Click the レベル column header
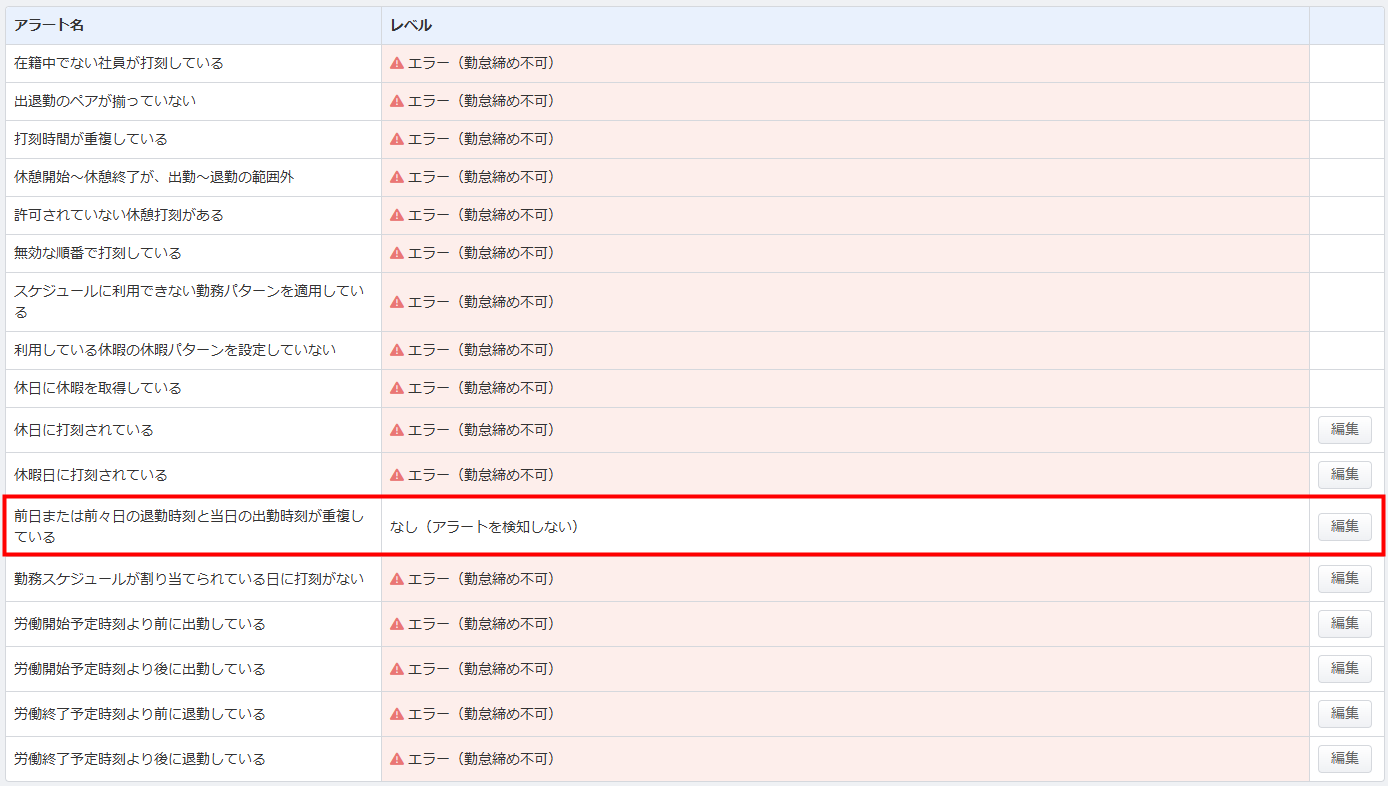The image size is (1388, 786). [411, 25]
